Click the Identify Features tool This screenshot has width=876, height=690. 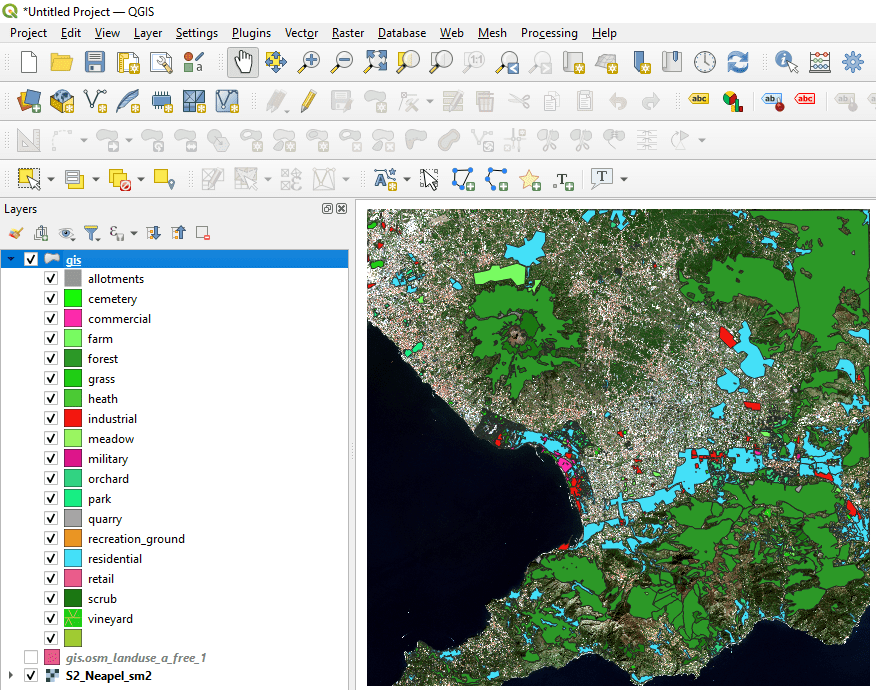click(786, 62)
